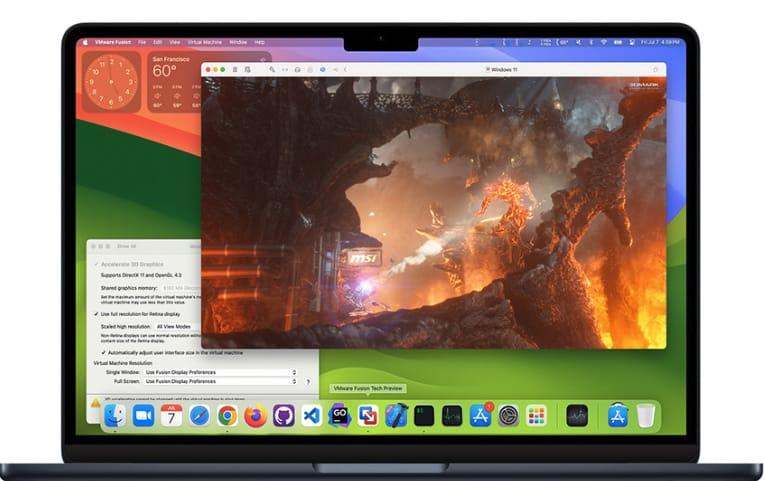
Task: Click the clock widget on the desktop
Action: (111, 82)
